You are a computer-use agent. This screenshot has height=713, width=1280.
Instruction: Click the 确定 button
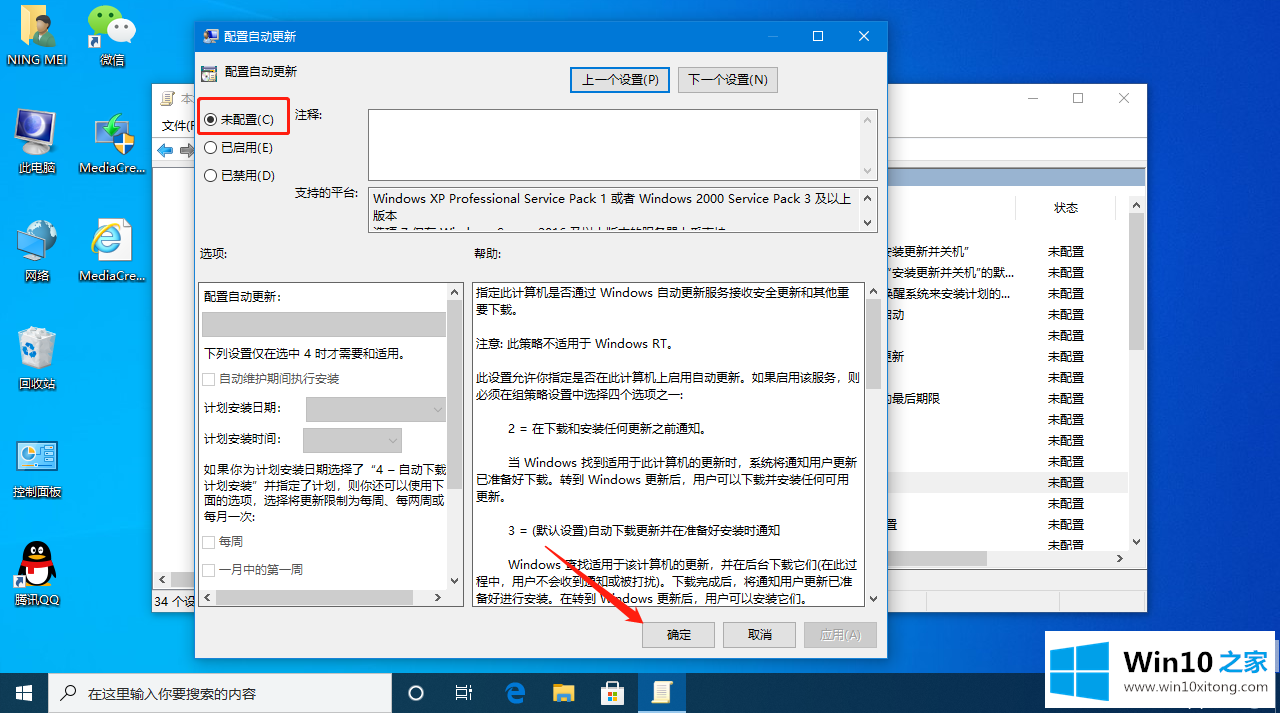[678, 635]
